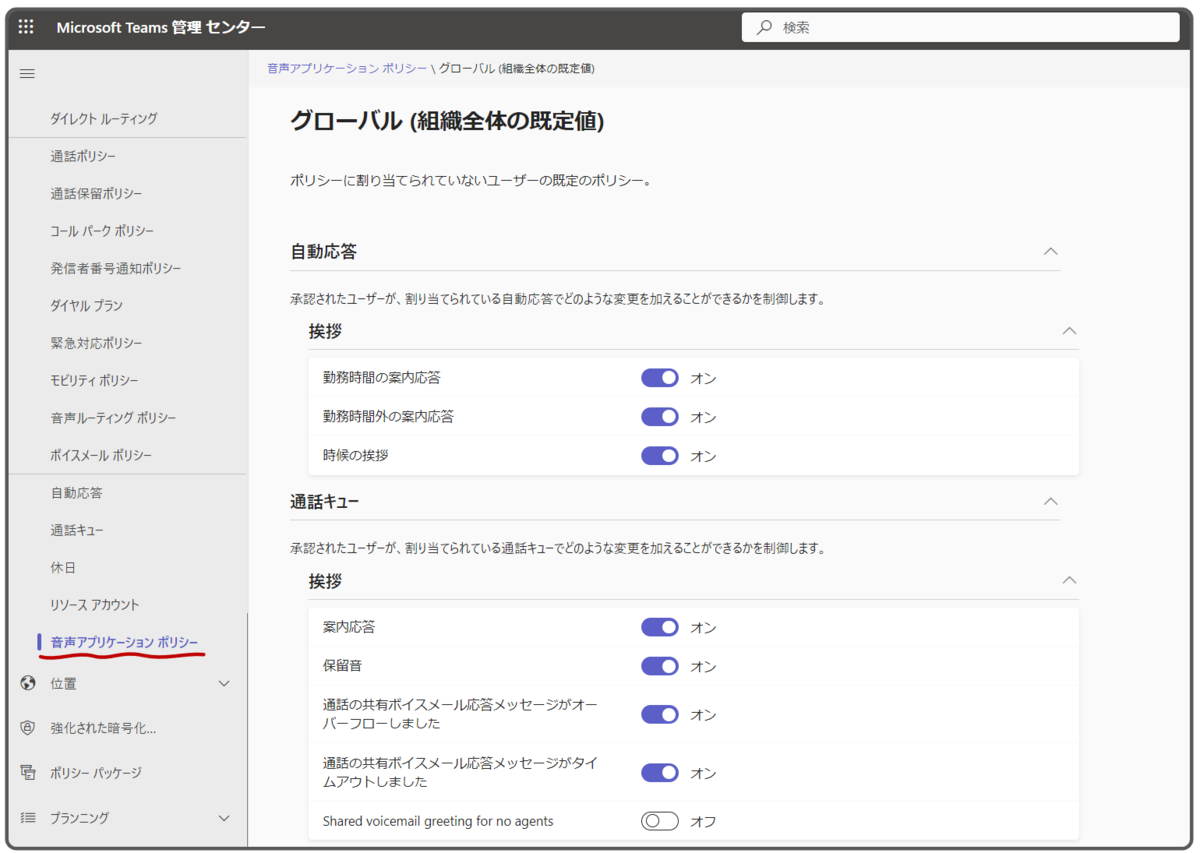This screenshot has height=853, width=1200.
Task: Open 通話ポリシー in sidebar
Action: (83, 157)
